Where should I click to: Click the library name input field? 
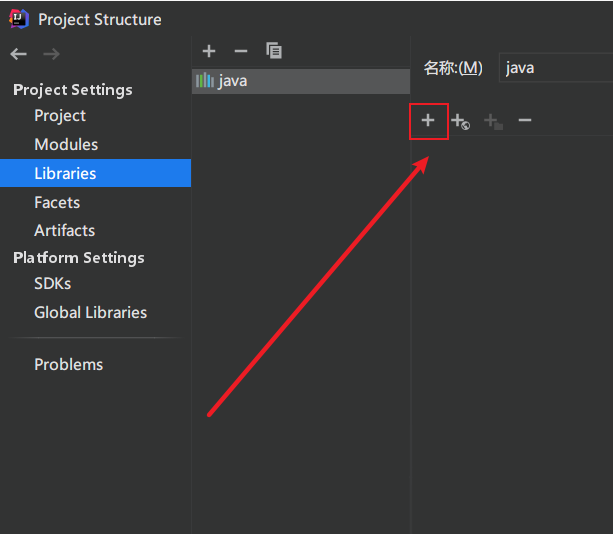tap(555, 68)
